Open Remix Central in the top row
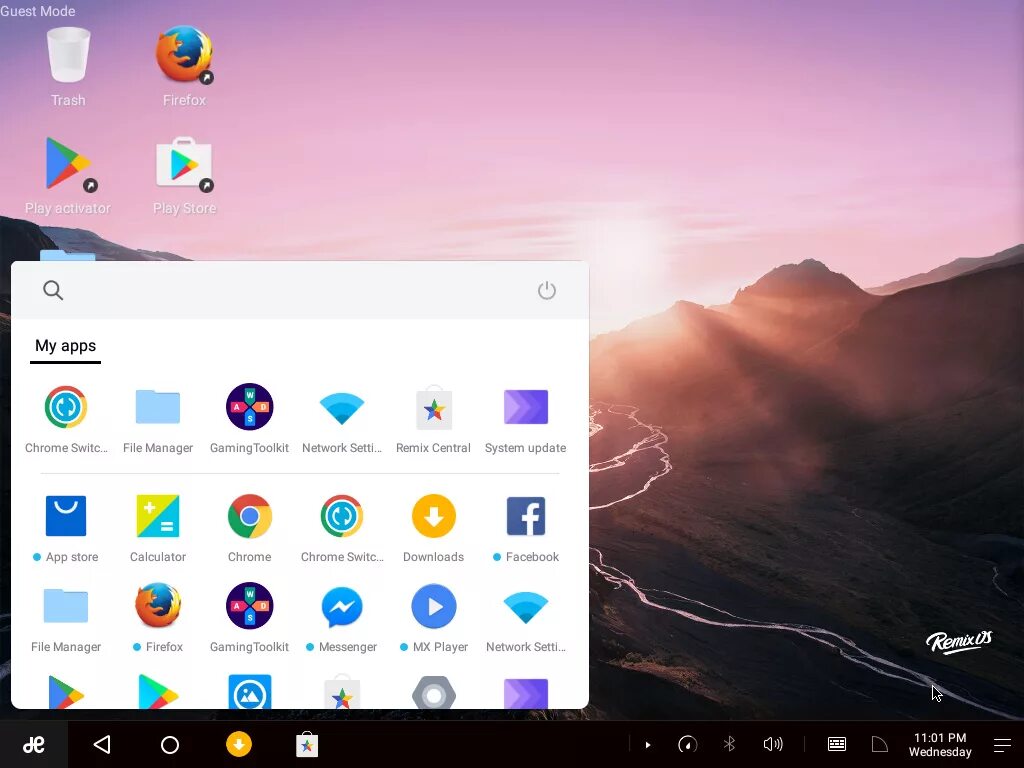Screen dimensions: 1024x768 [434, 419]
